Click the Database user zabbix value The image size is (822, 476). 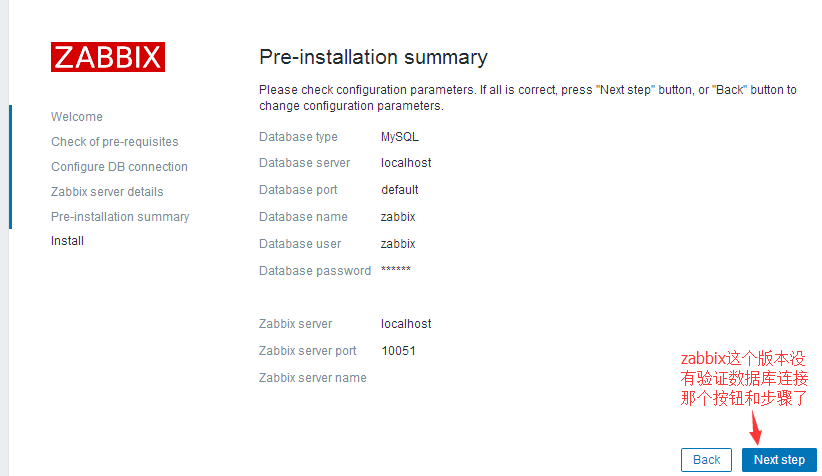click(398, 244)
